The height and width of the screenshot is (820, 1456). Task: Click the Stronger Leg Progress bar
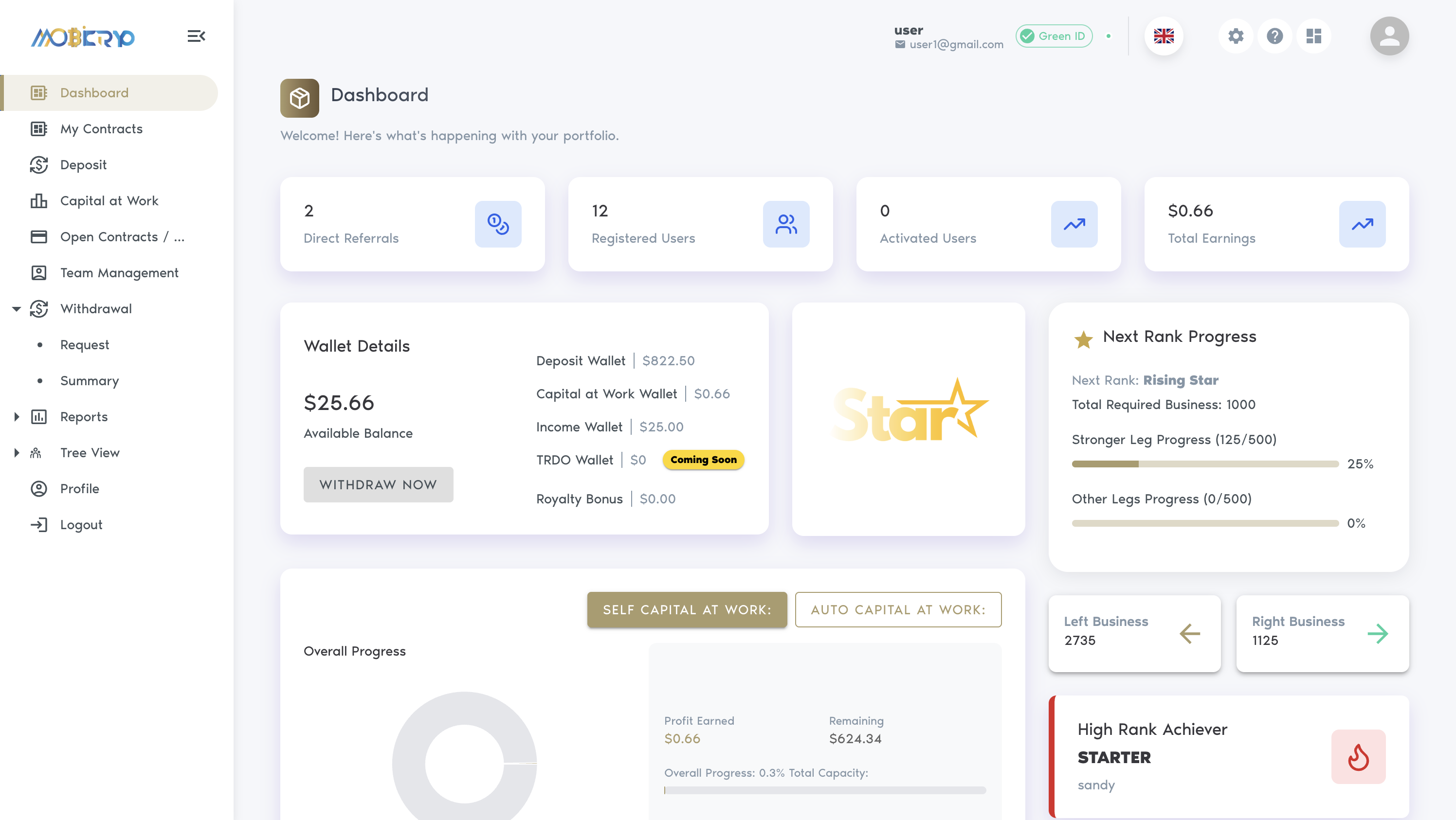click(x=1205, y=463)
